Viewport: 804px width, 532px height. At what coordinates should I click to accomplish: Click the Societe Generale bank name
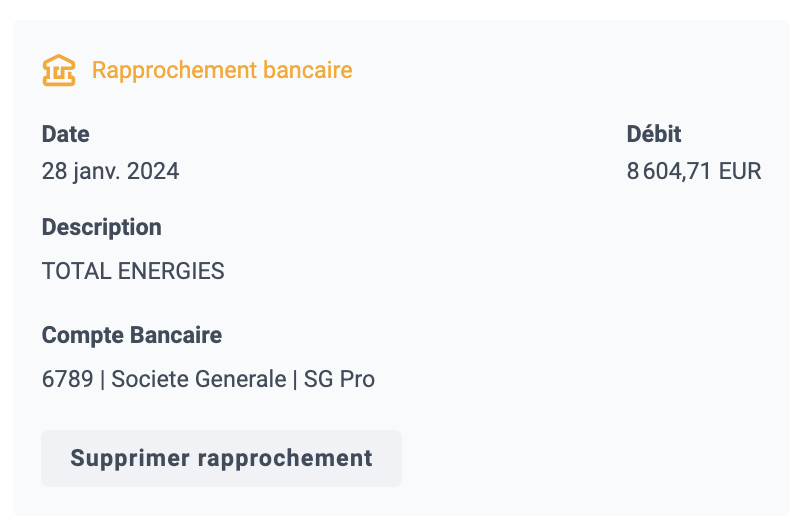click(199, 379)
